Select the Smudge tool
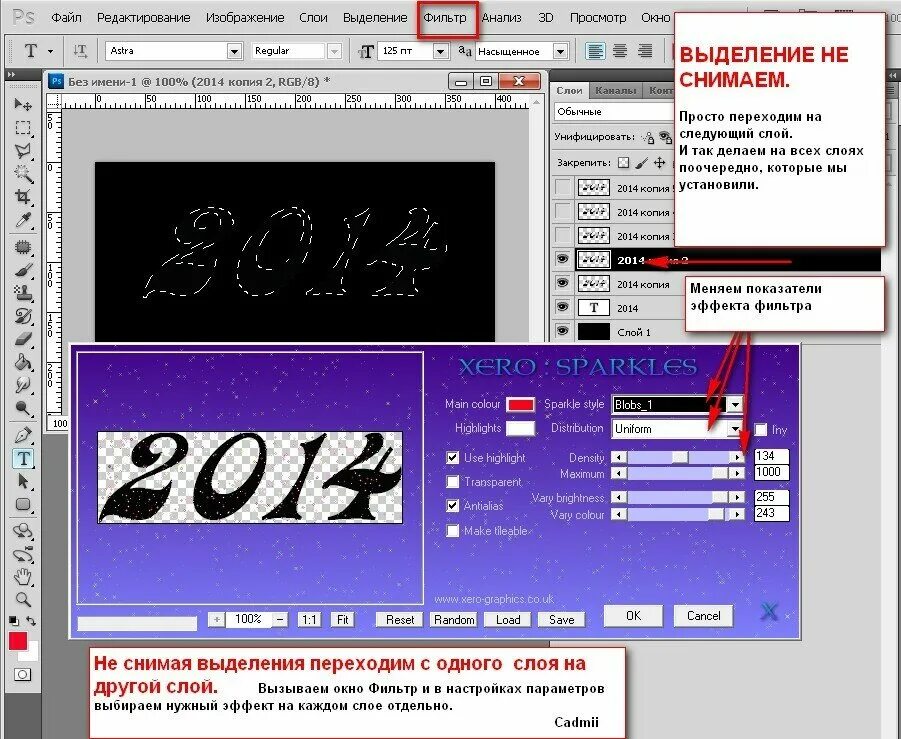901x739 pixels. click(23, 385)
